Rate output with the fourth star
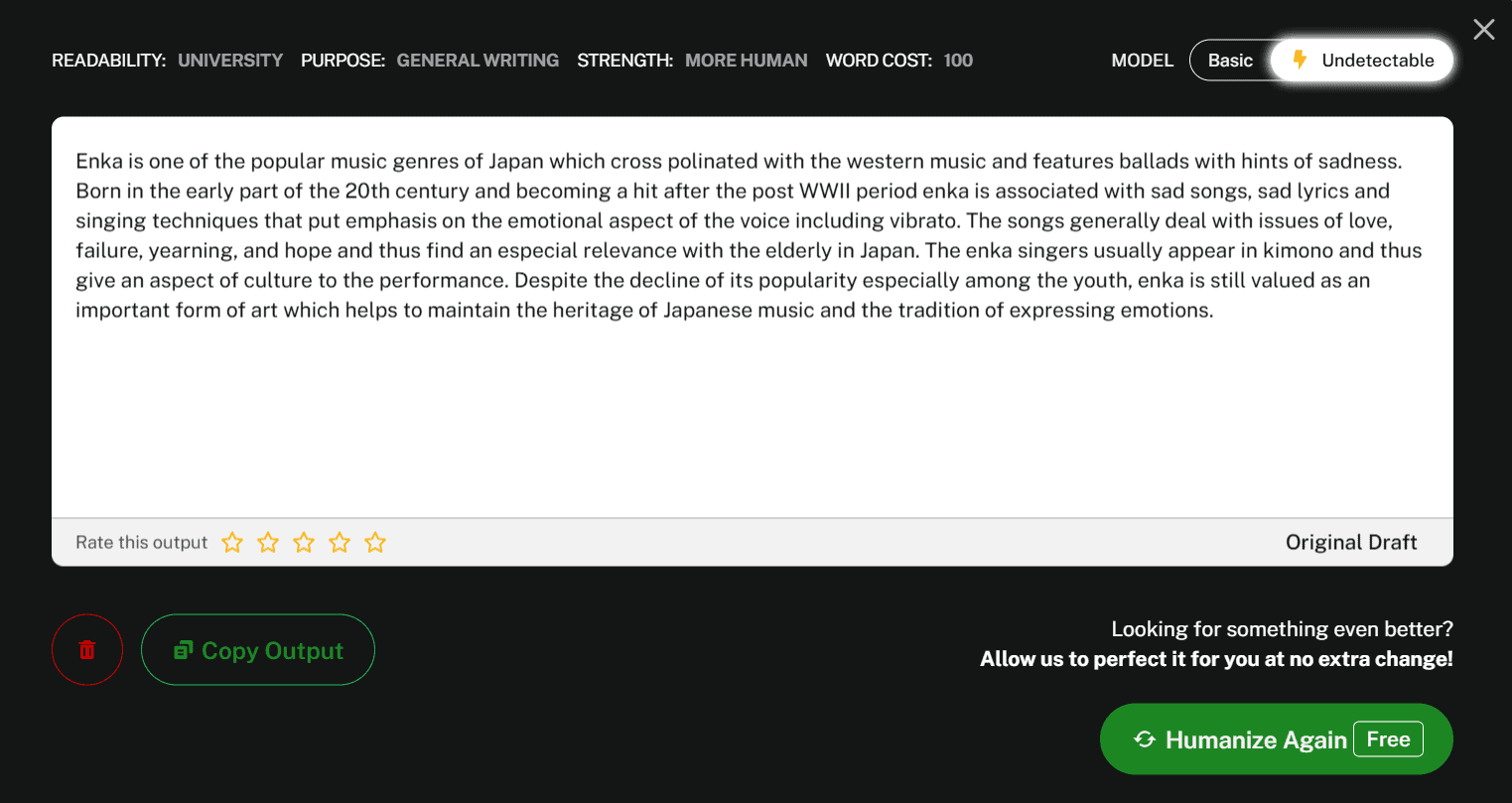1512x803 pixels. (x=340, y=542)
